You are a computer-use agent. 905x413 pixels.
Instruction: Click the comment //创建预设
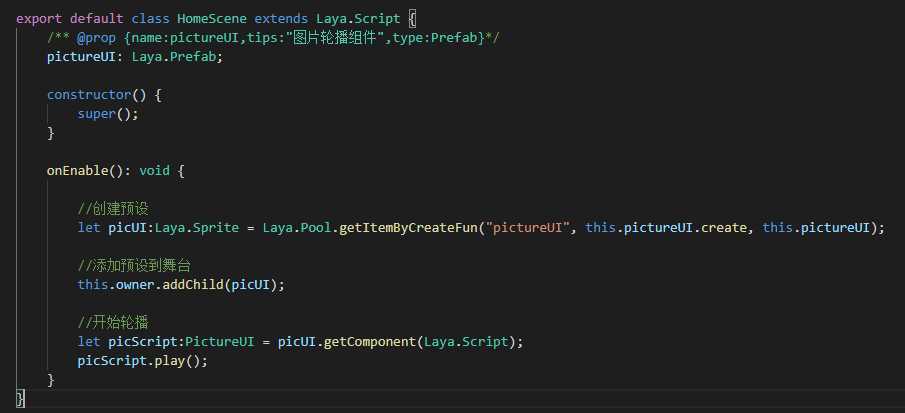pos(114,209)
